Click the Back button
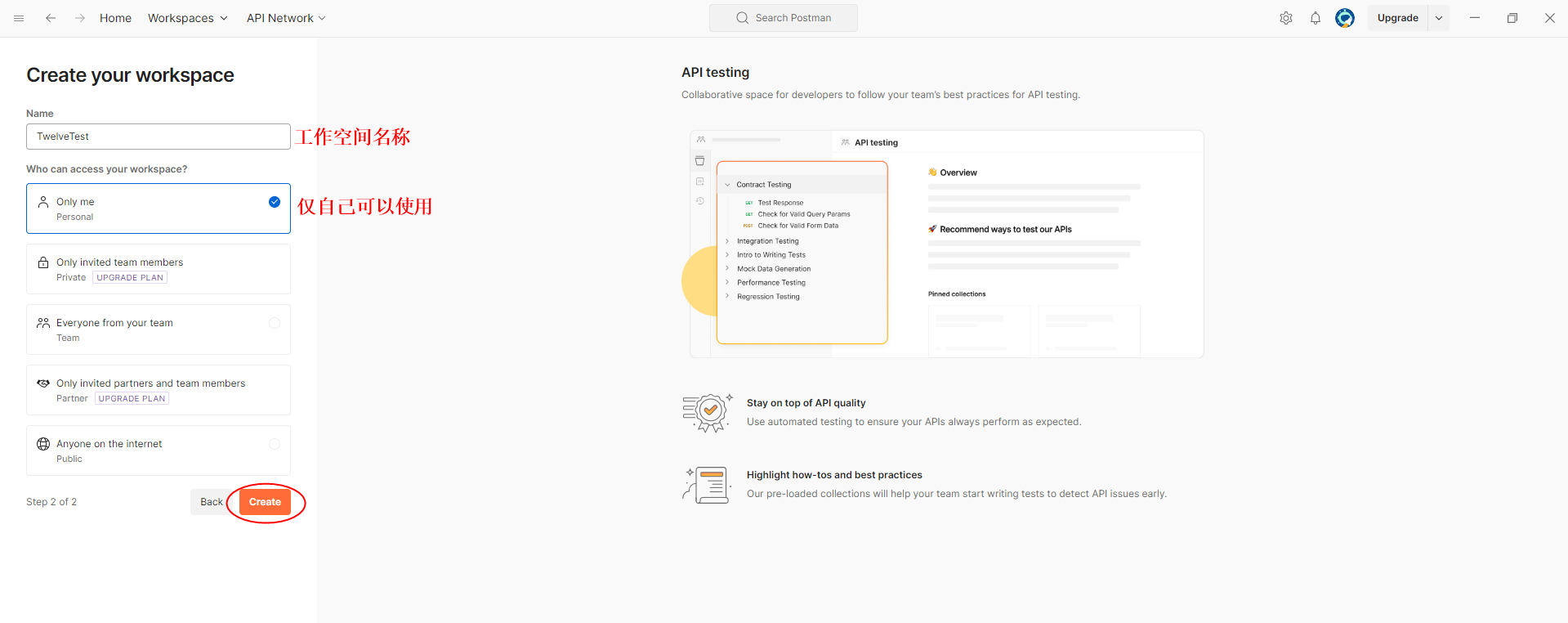The image size is (1568, 623). [x=212, y=502]
